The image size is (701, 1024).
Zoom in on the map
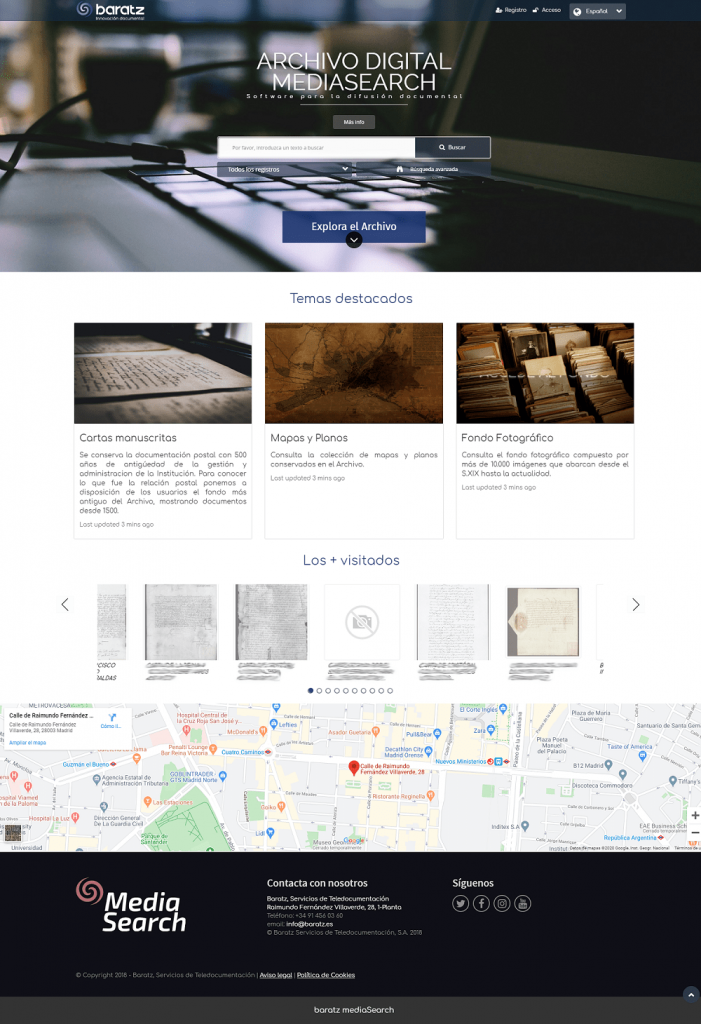pos(694,815)
